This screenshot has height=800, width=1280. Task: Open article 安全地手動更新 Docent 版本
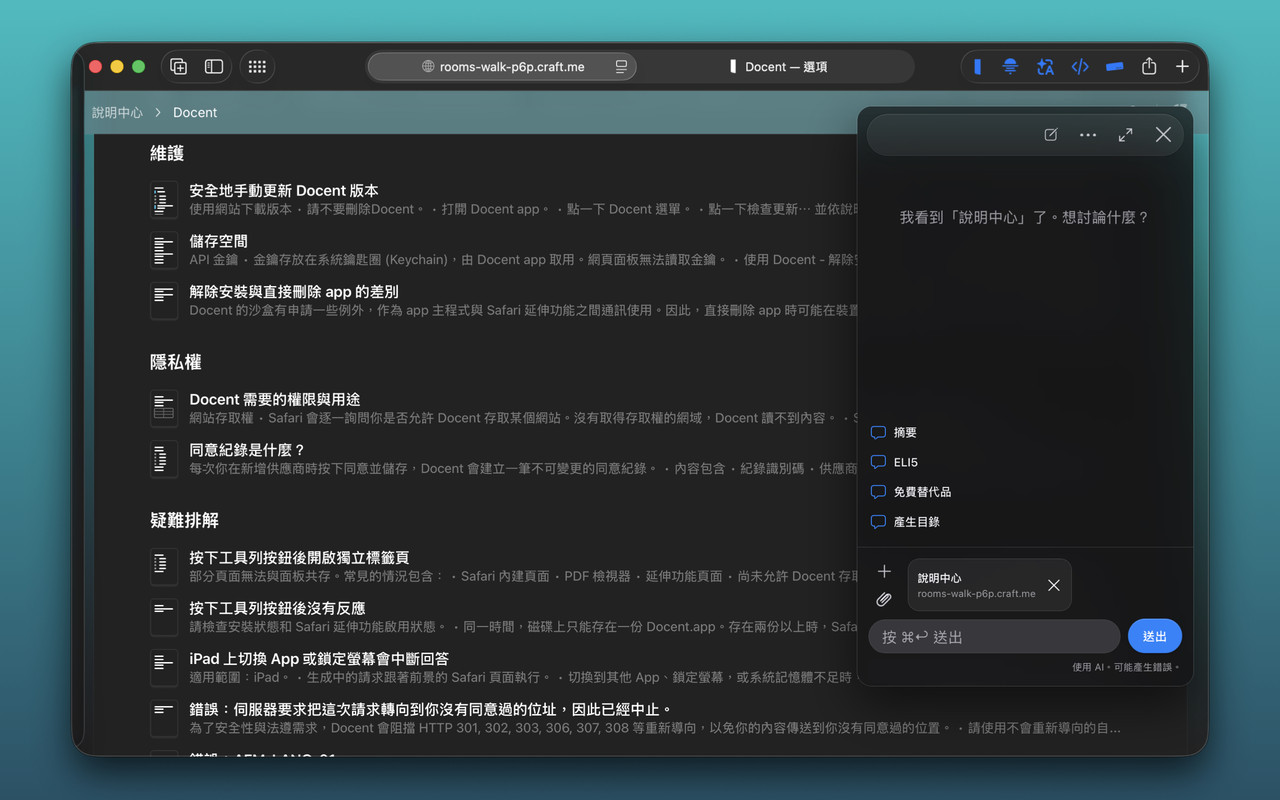coord(284,191)
